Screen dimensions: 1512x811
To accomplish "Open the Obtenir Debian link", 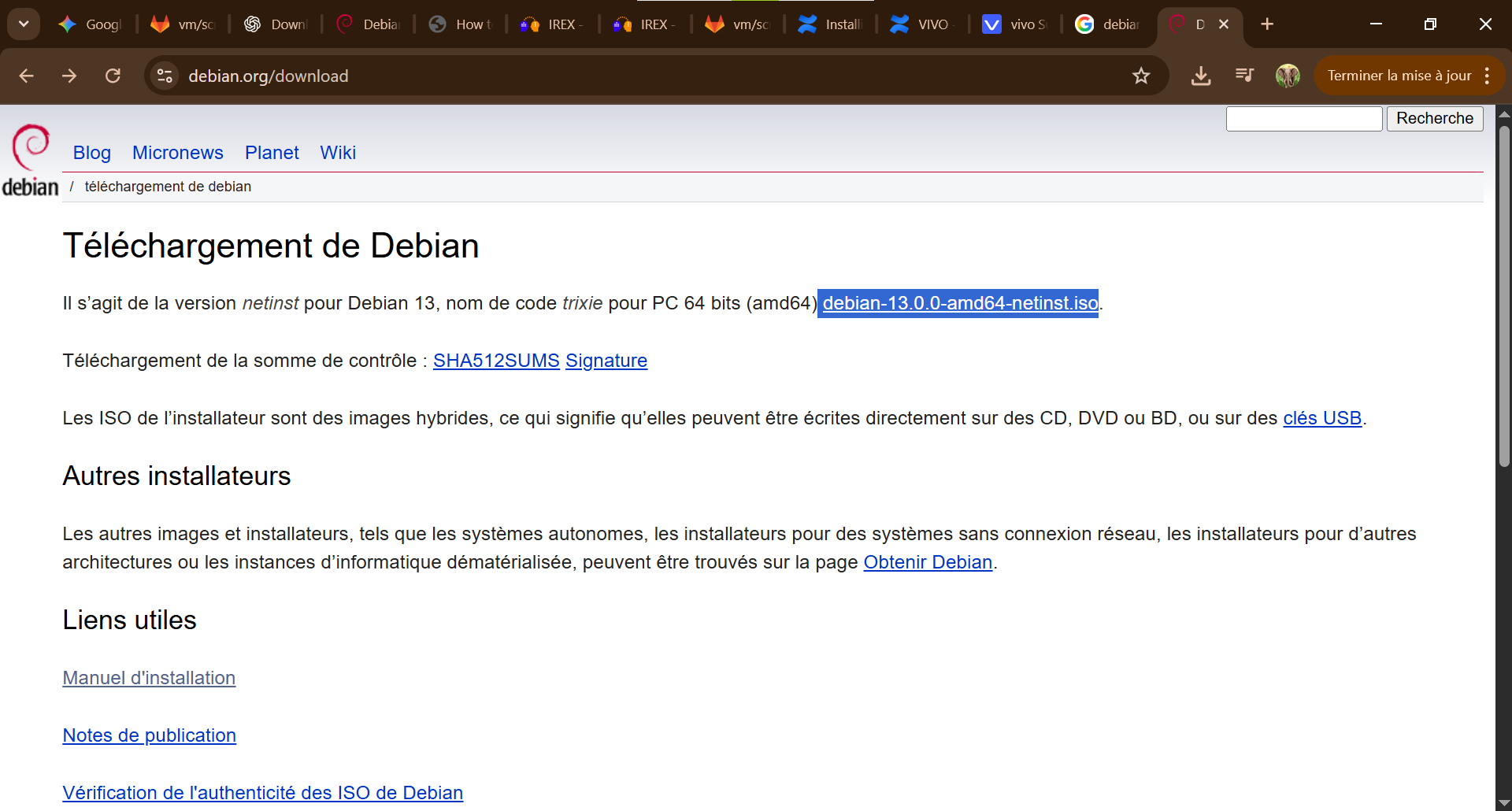I will 928,562.
